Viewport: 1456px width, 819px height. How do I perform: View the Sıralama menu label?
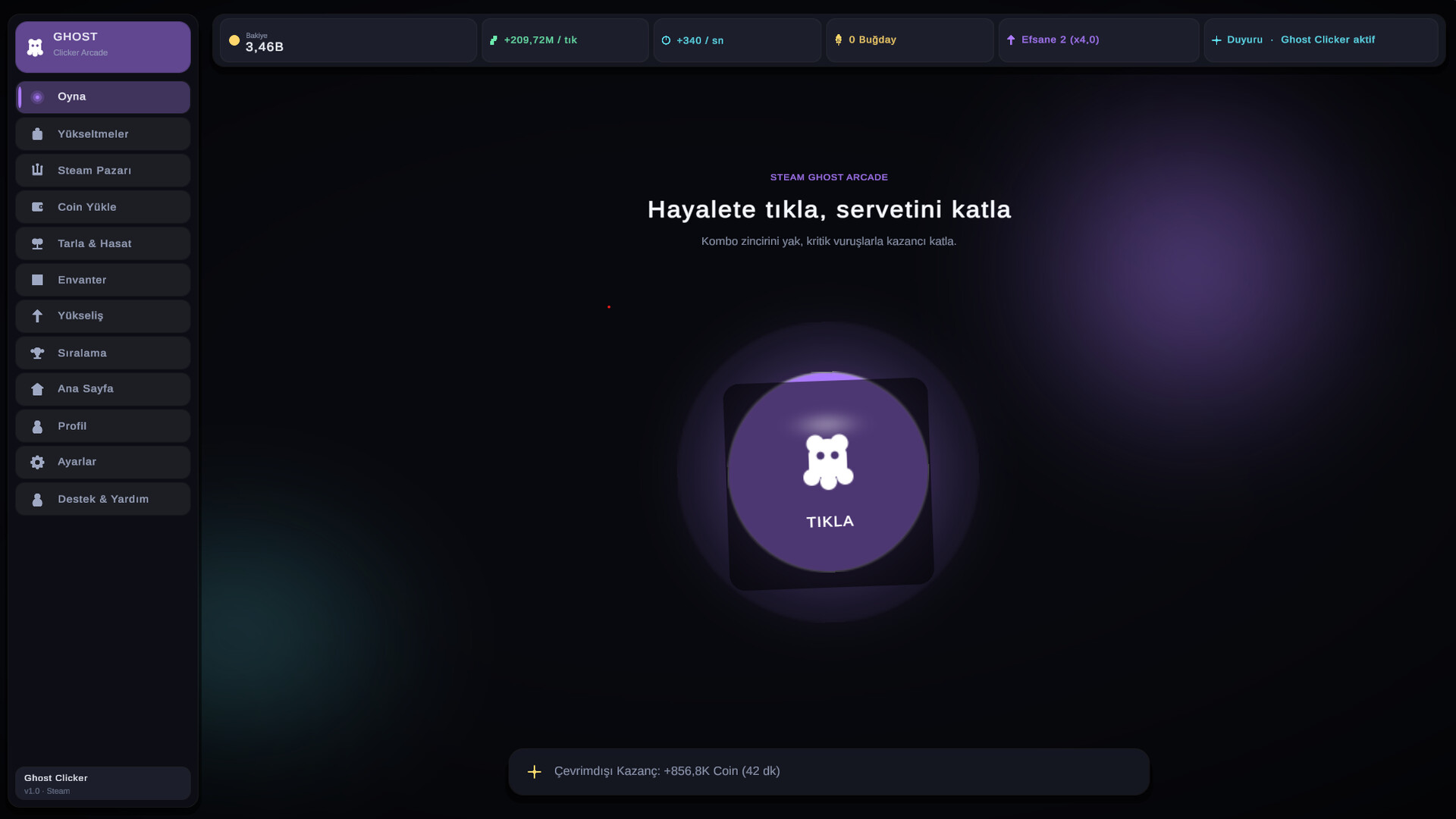pyautogui.click(x=82, y=353)
